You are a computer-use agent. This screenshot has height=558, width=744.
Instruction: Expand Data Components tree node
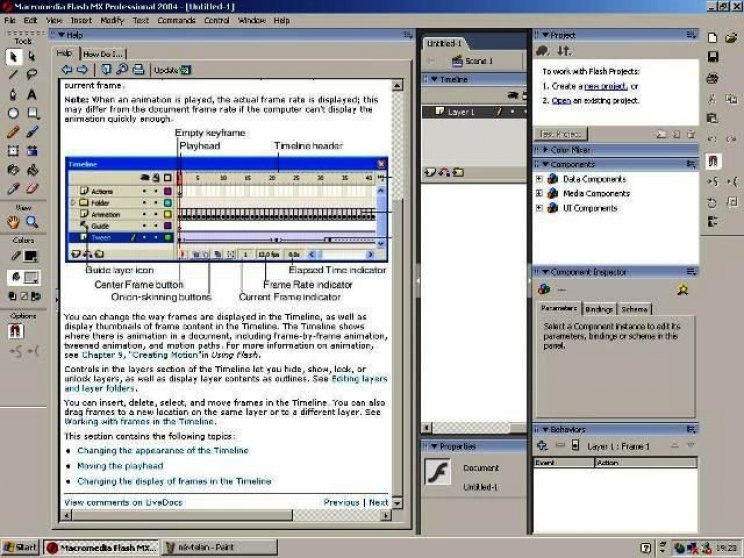coord(539,179)
